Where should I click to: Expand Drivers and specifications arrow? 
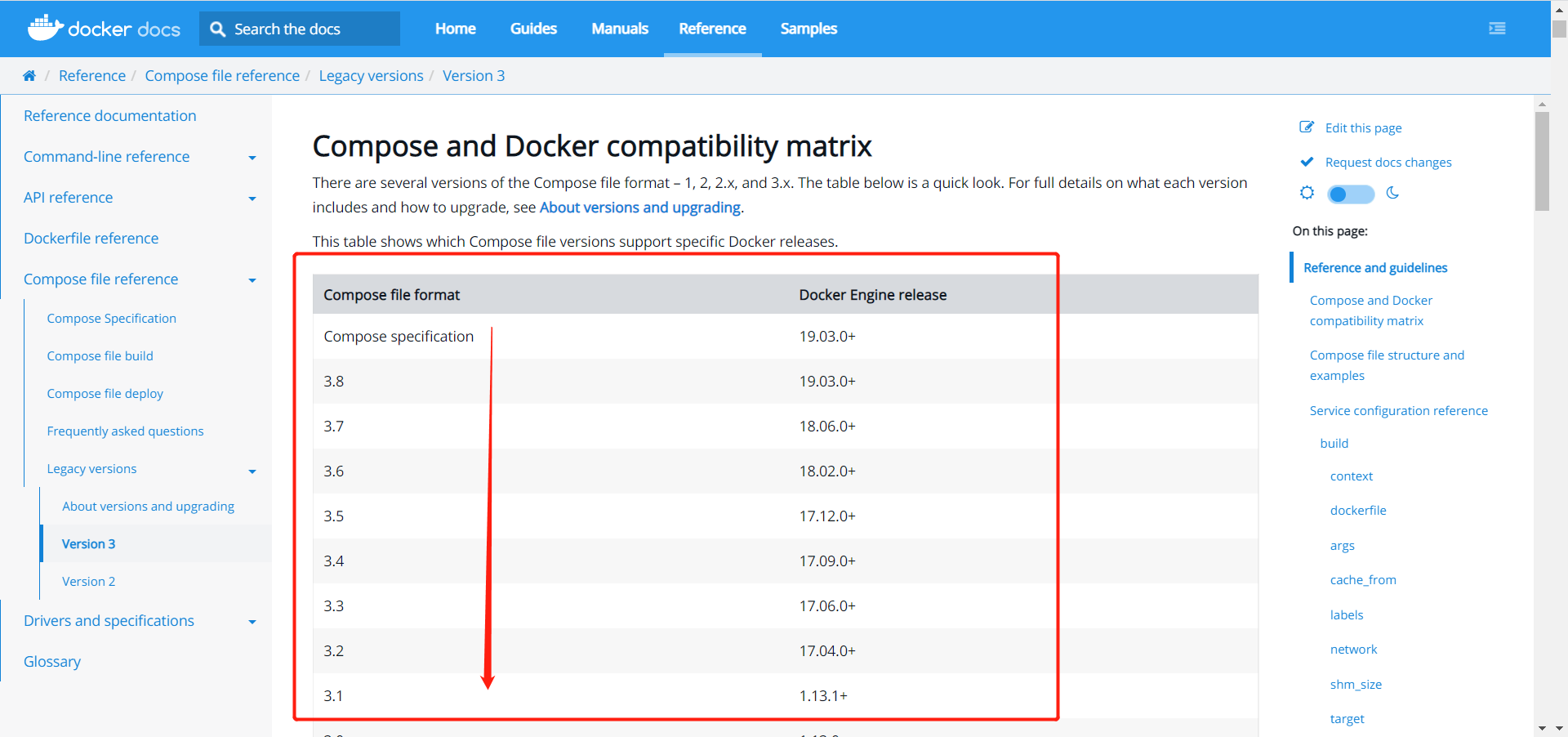(x=252, y=622)
